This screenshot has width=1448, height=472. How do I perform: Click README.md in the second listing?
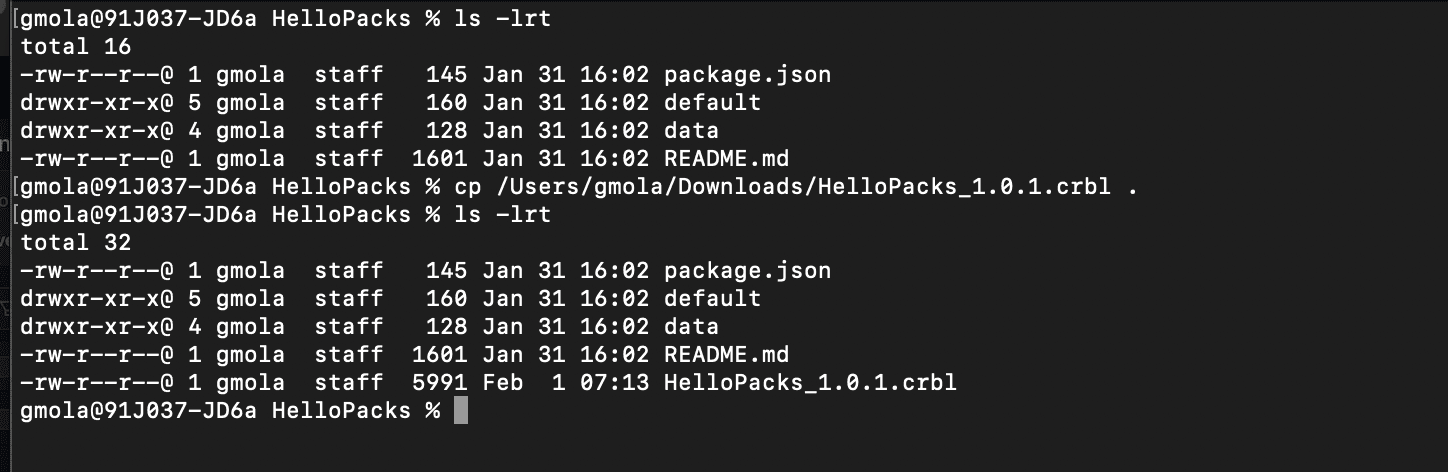726,355
